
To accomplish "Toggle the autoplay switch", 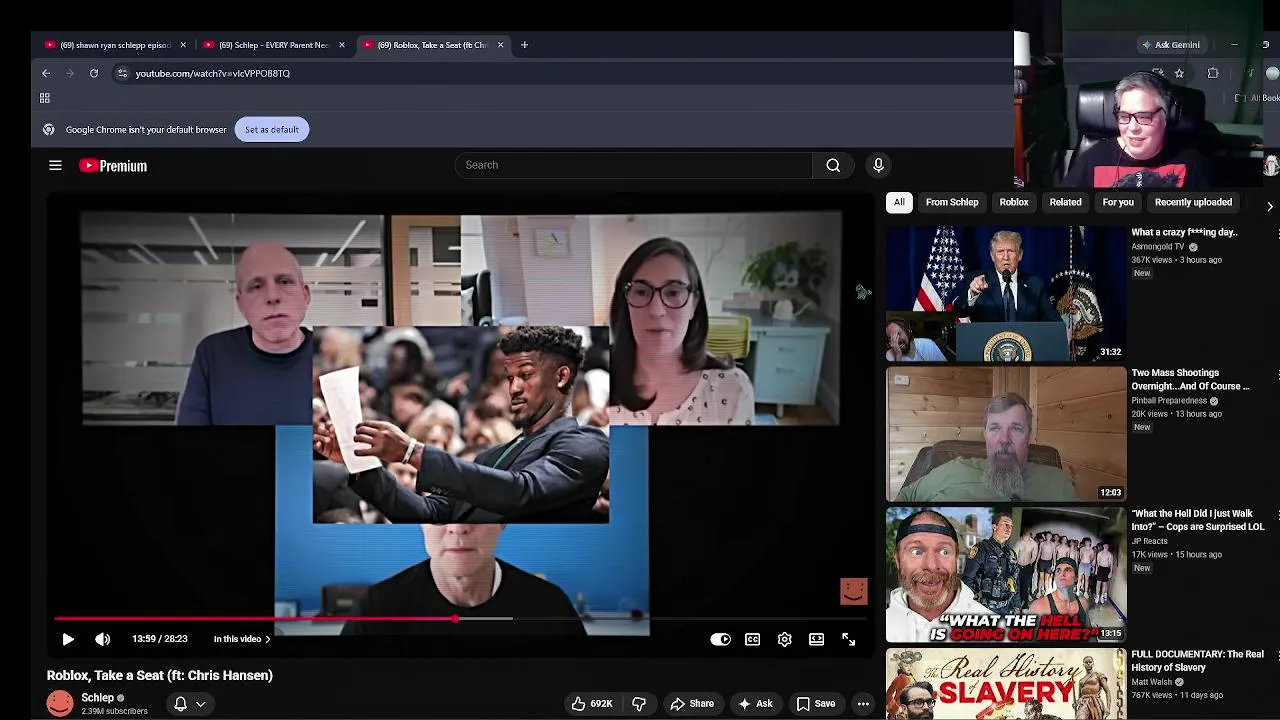I will [720, 639].
